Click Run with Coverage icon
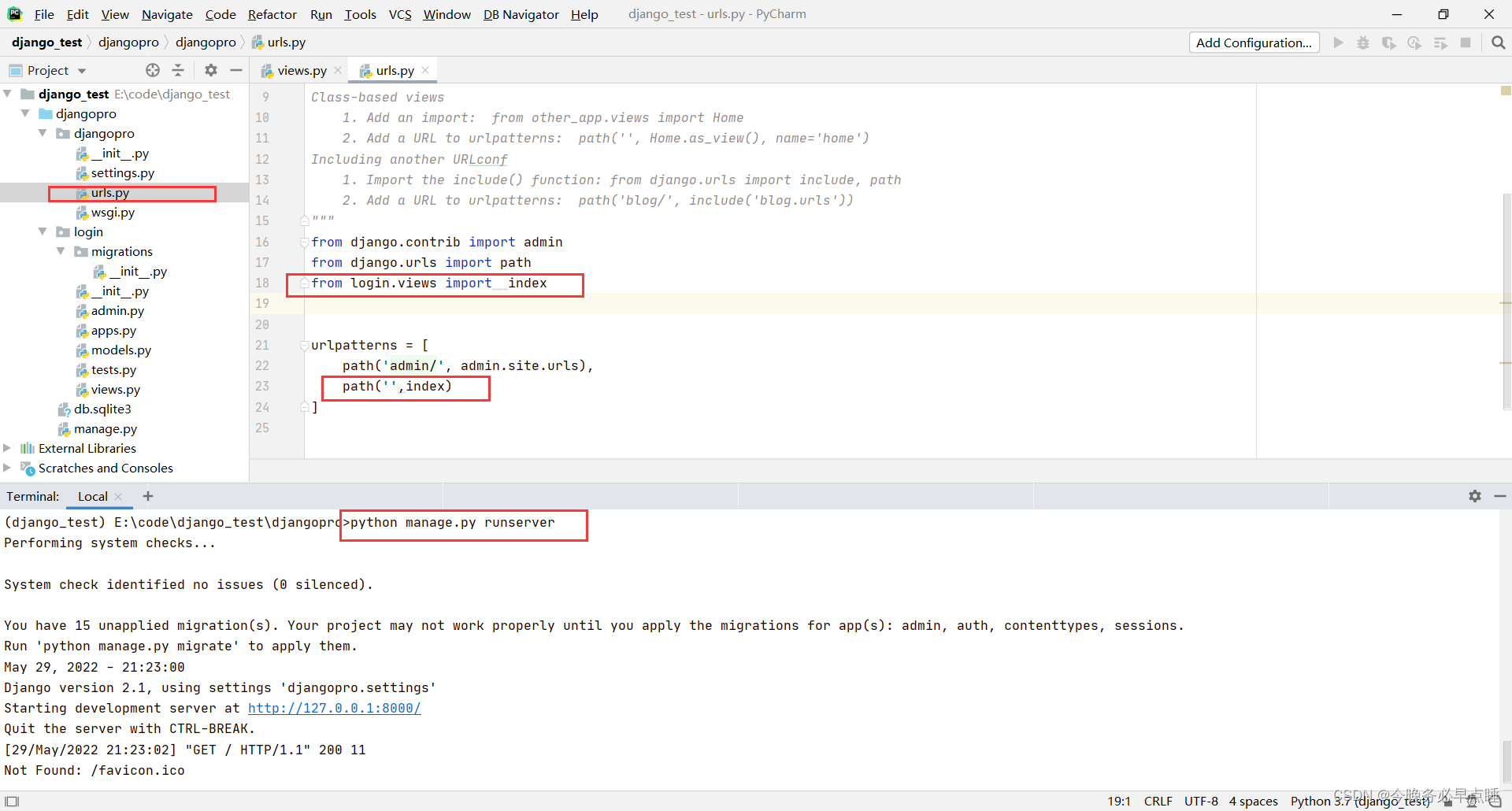 click(1389, 43)
